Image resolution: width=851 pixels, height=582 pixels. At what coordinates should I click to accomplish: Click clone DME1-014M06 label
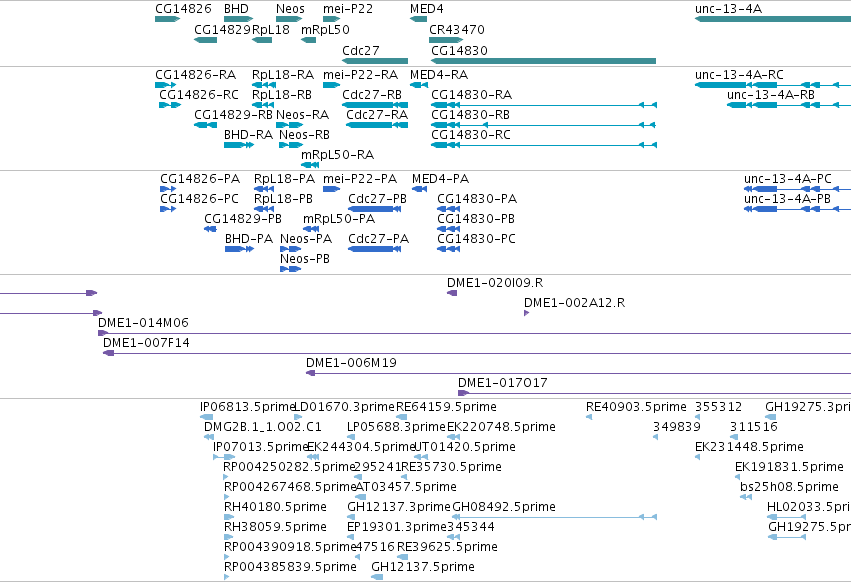click(x=143, y=322)
